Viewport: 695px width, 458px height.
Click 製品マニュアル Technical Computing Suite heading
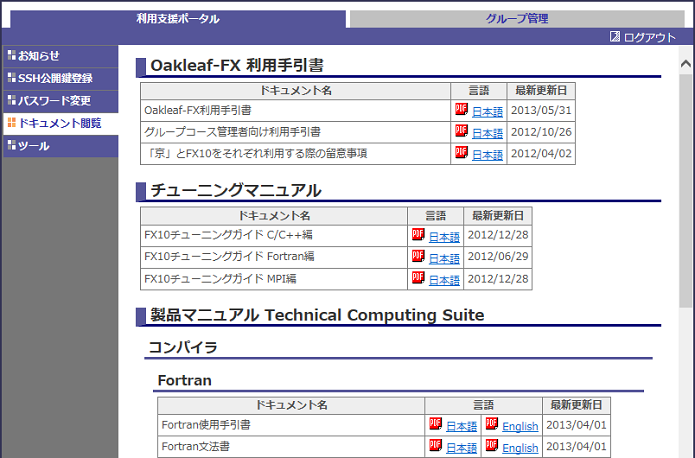317,315
